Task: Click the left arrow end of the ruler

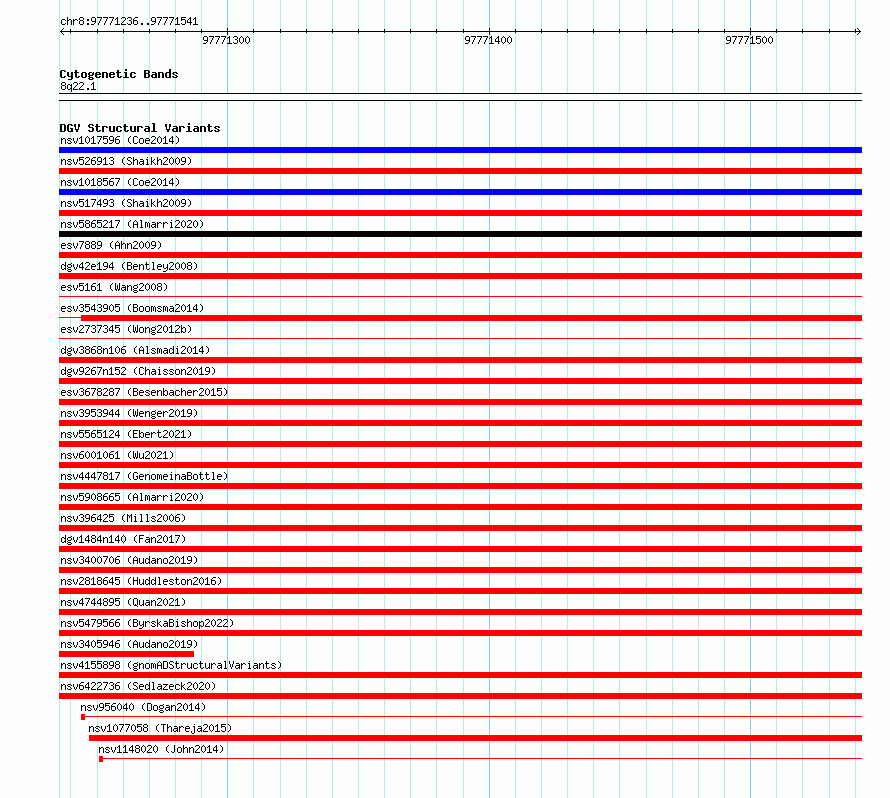Action: pos(62,31)
